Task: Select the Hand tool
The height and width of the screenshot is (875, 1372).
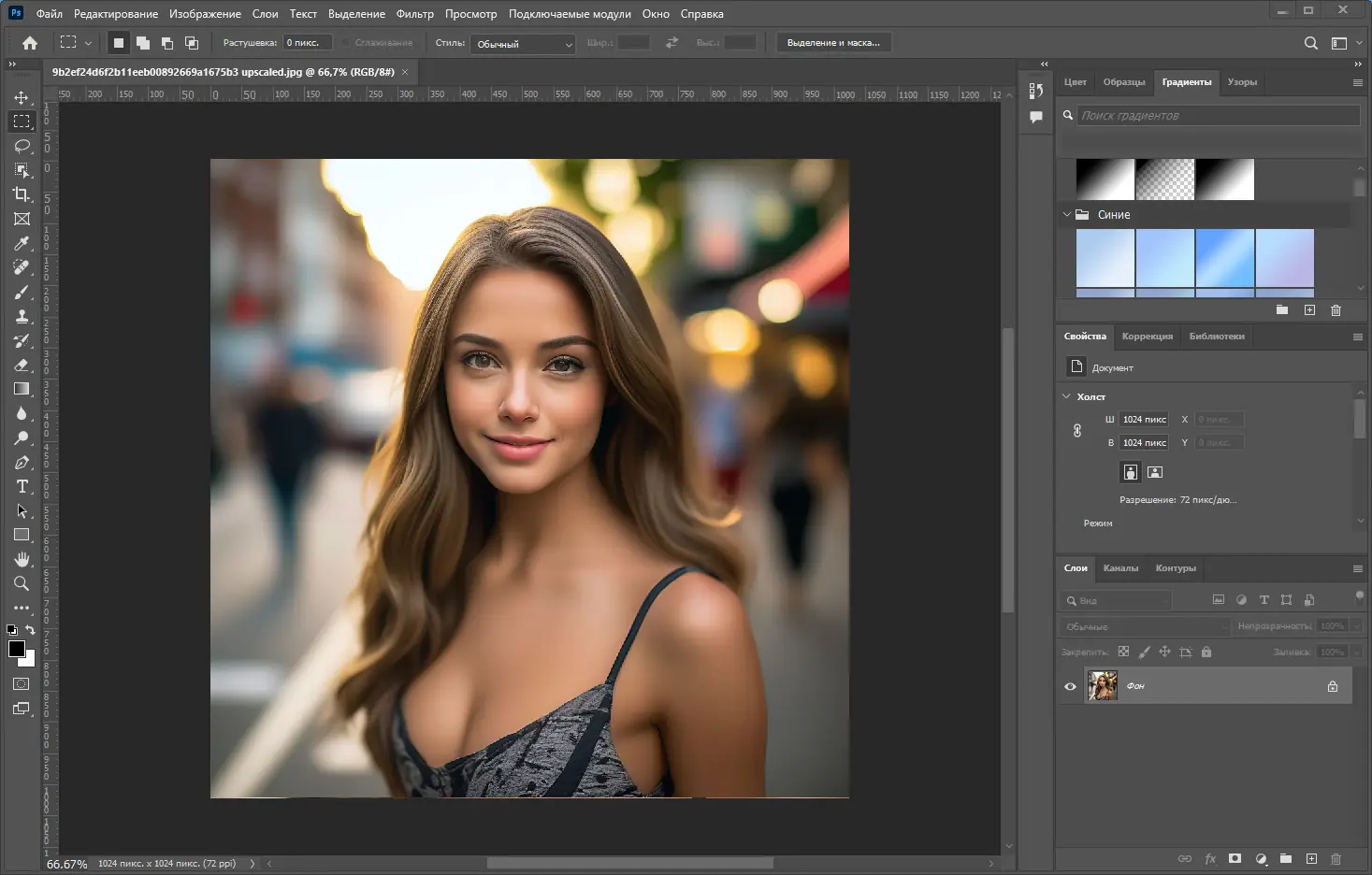Action: (22, 559)
